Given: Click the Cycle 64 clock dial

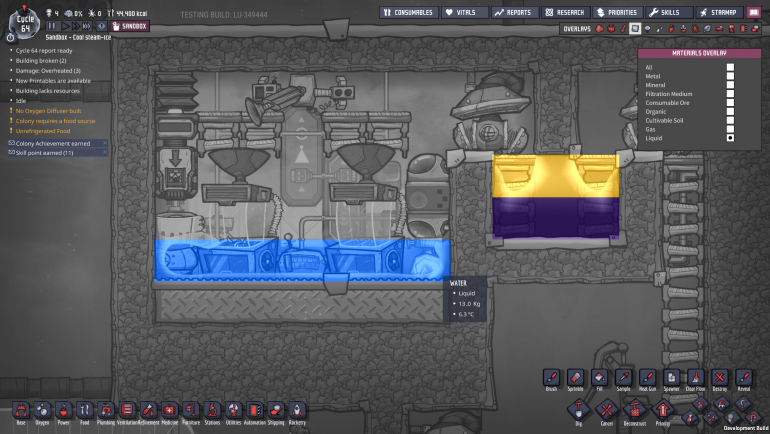Looking at the screenshot, I should tap(25, 24).
